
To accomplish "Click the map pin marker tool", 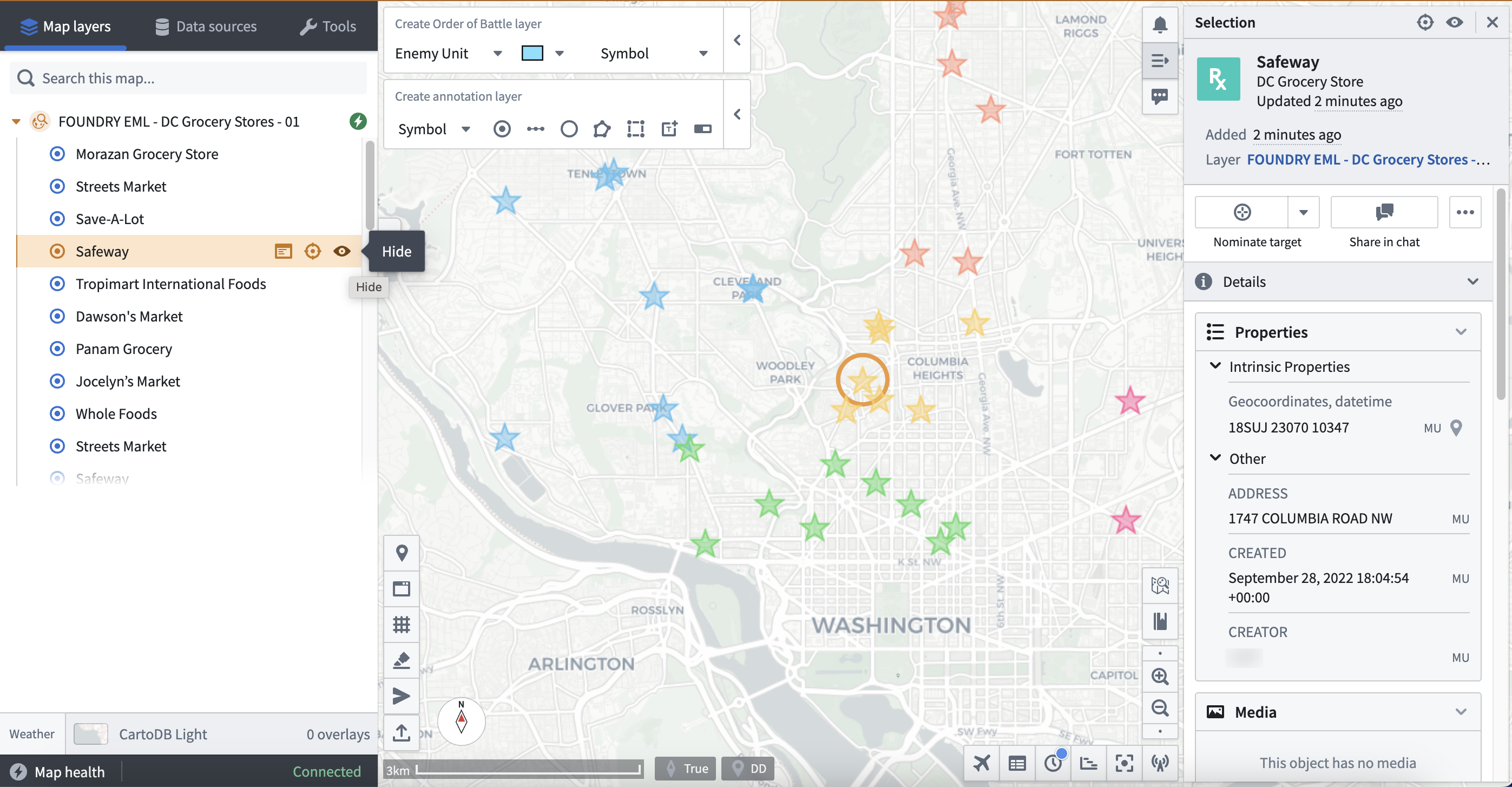I will (402, 552).
